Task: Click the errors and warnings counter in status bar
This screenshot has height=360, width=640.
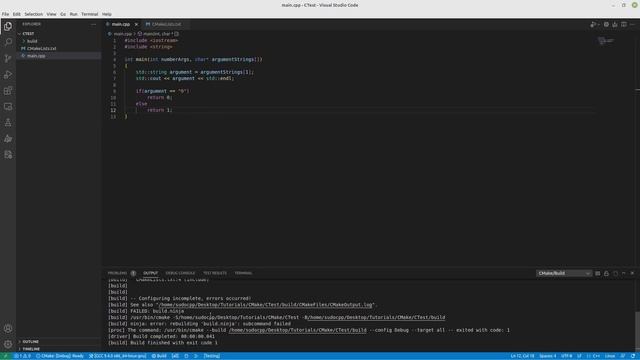Action: tap(22, 356)
